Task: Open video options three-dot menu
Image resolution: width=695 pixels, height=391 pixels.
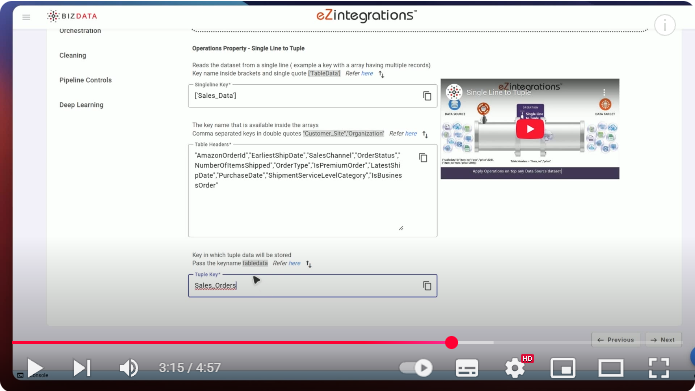Action: (604, 92)
